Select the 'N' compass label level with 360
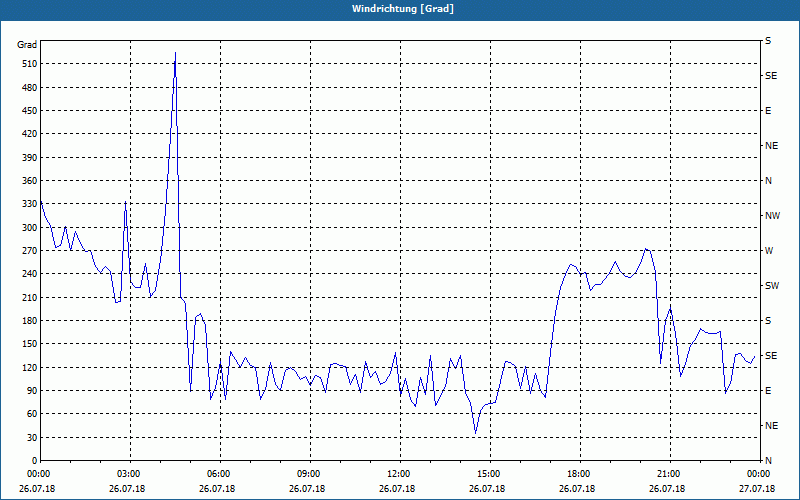Viewport: 800px width, 500px height. pyautogui.click(x=768, y=181)
